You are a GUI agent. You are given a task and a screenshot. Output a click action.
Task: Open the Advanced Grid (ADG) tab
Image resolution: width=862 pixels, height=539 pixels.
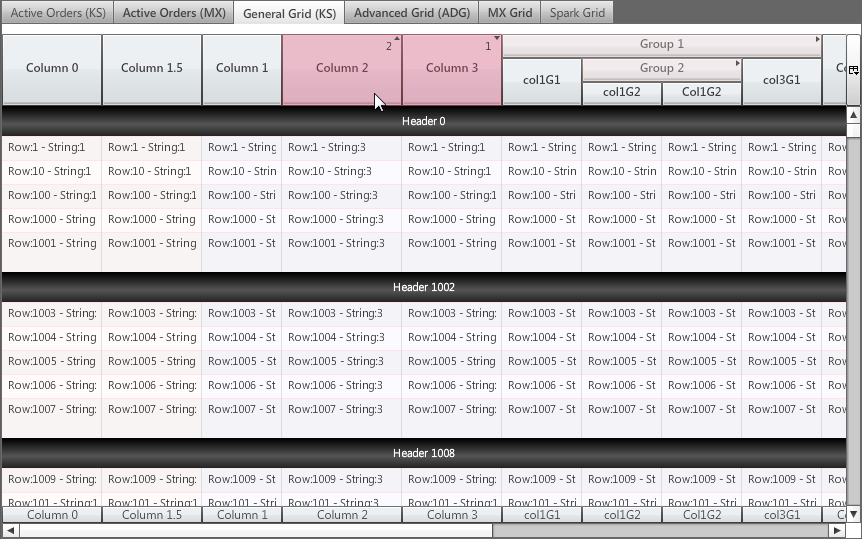pyautogui.click(x=411, y=13)
